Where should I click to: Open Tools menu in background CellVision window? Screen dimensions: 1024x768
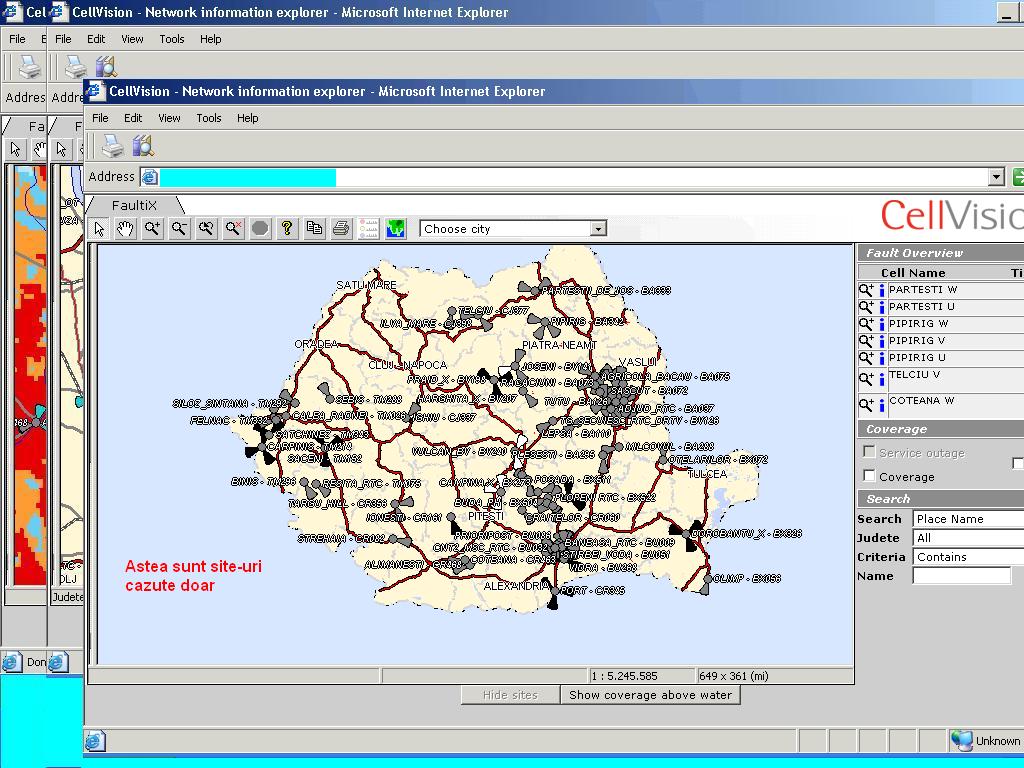coord(172,39)
